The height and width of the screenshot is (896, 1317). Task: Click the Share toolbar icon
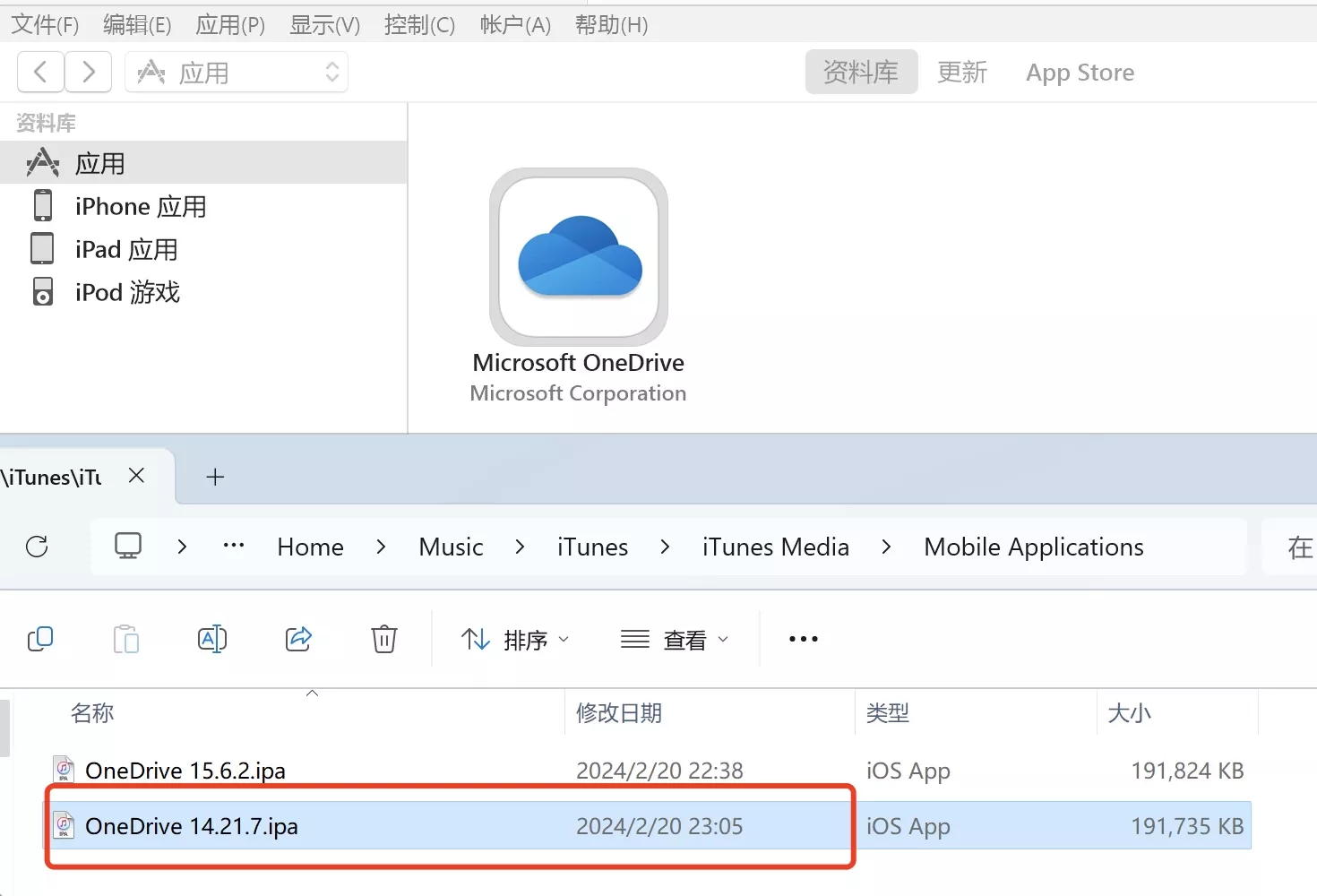(x=298, y=639)
